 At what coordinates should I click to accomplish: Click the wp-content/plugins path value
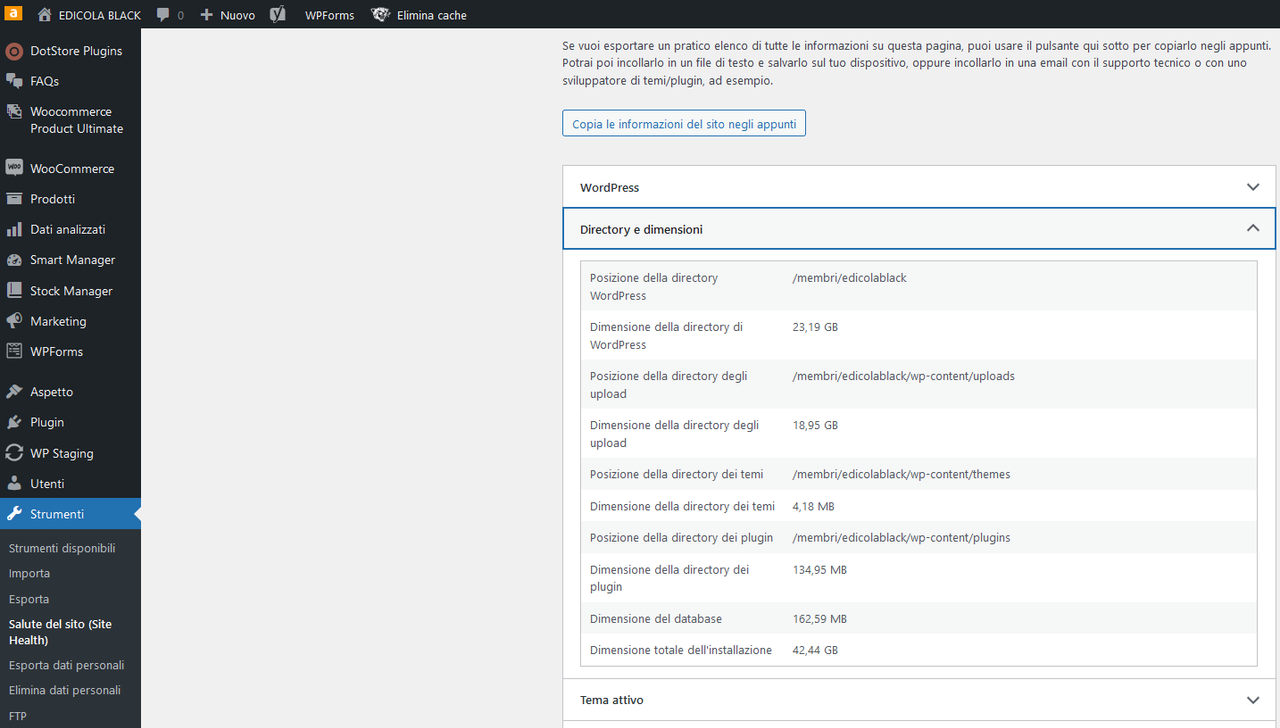click(x=901, y=538)
